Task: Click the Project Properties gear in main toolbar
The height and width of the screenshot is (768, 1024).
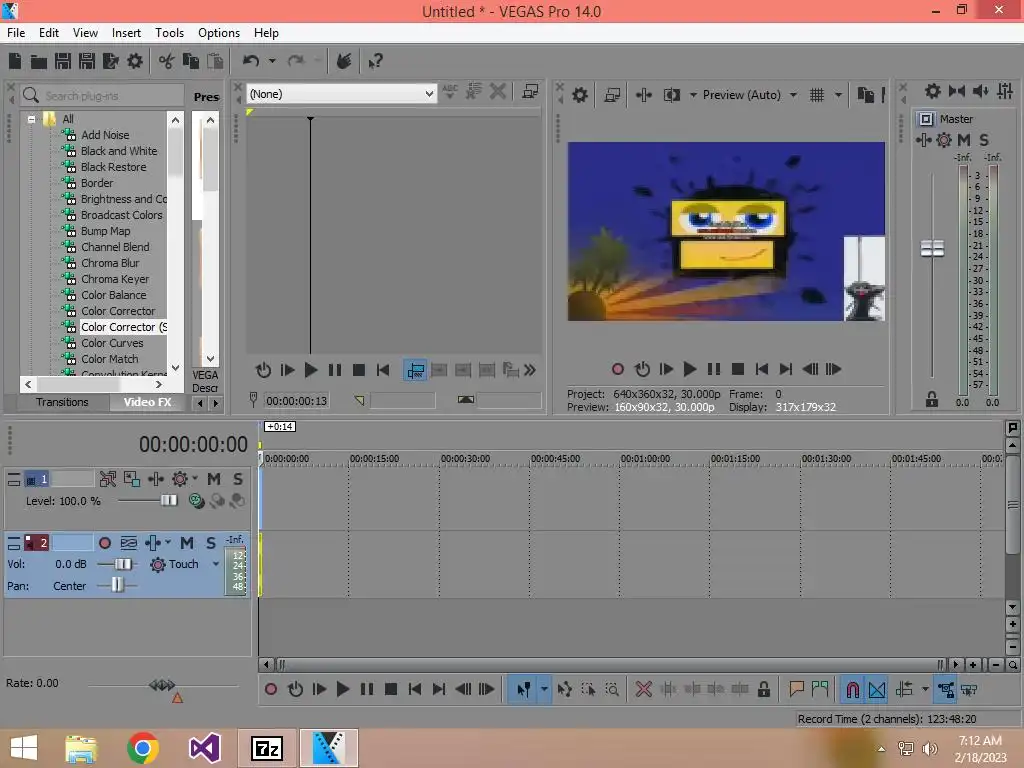Action: click(x=135, y=61)
